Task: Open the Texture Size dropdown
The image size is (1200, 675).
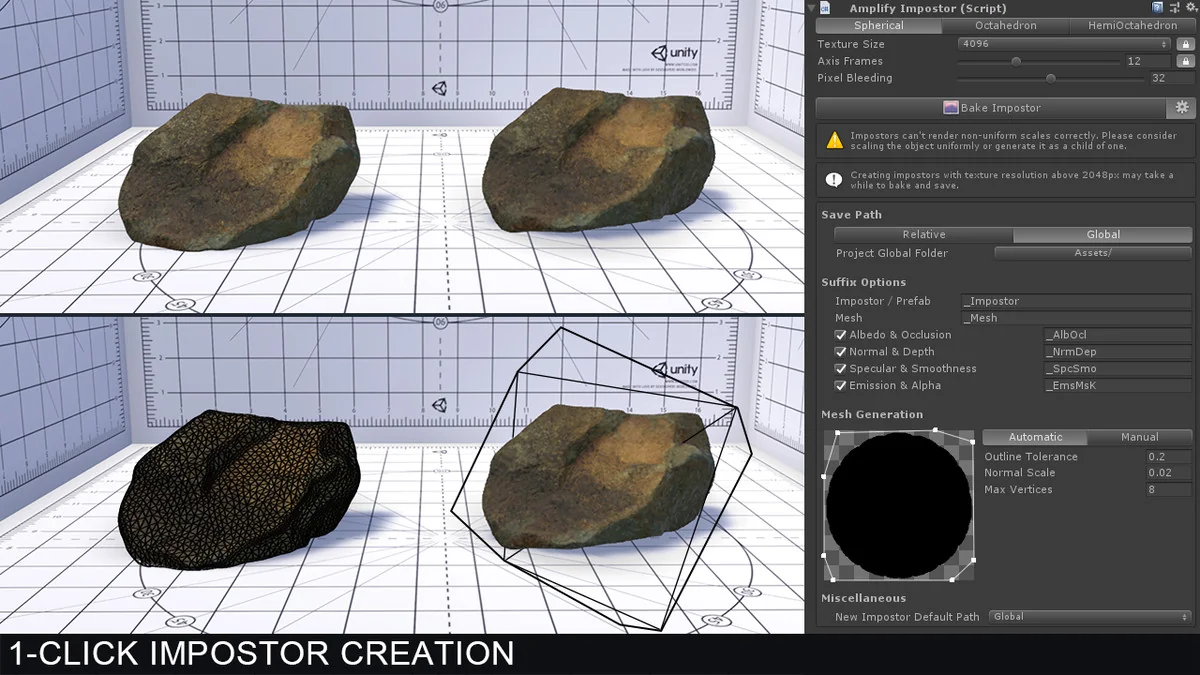Action: 1064,44
